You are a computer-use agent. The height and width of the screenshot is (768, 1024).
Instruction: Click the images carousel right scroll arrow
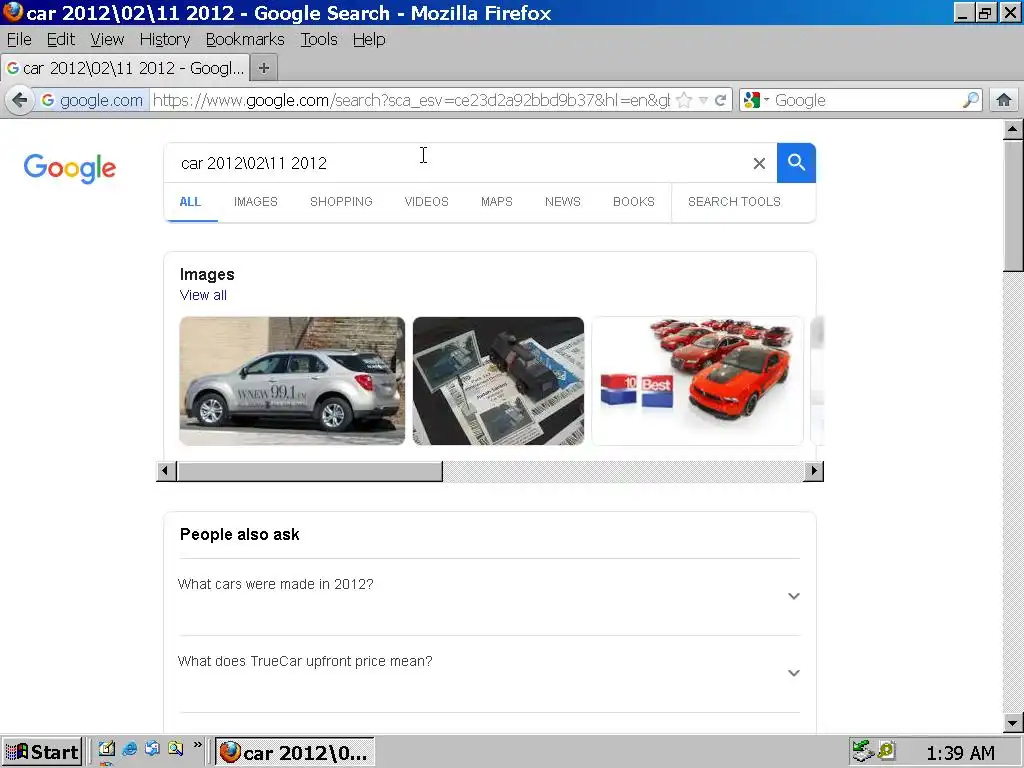814,471
